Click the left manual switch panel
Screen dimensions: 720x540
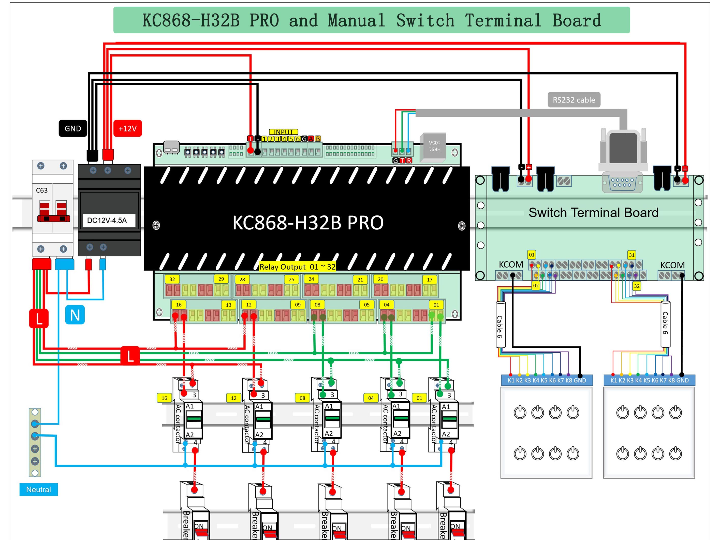(546, 433)
